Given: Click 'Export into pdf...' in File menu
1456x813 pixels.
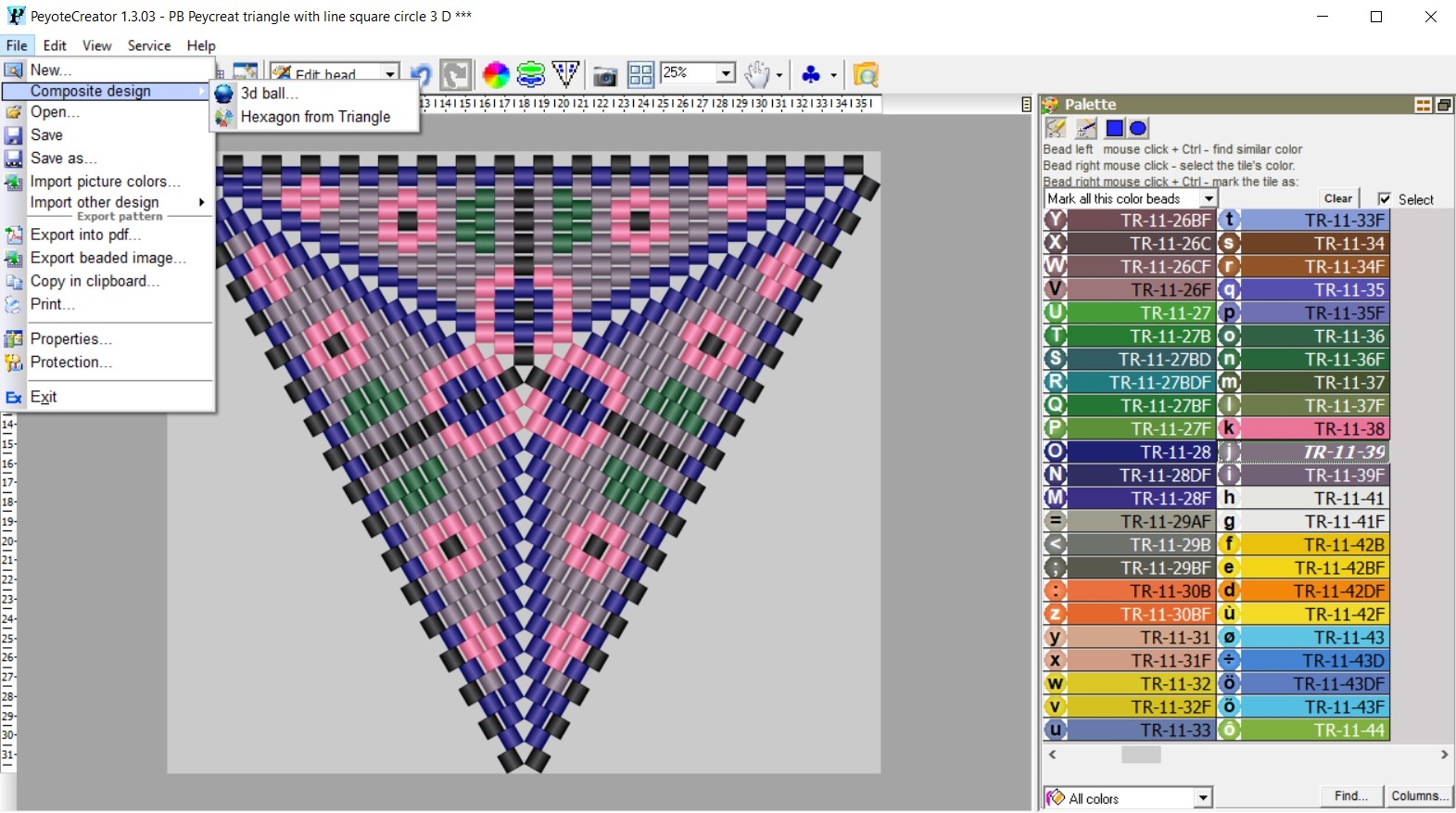Looking at the screenshot, I should [85, 235].
